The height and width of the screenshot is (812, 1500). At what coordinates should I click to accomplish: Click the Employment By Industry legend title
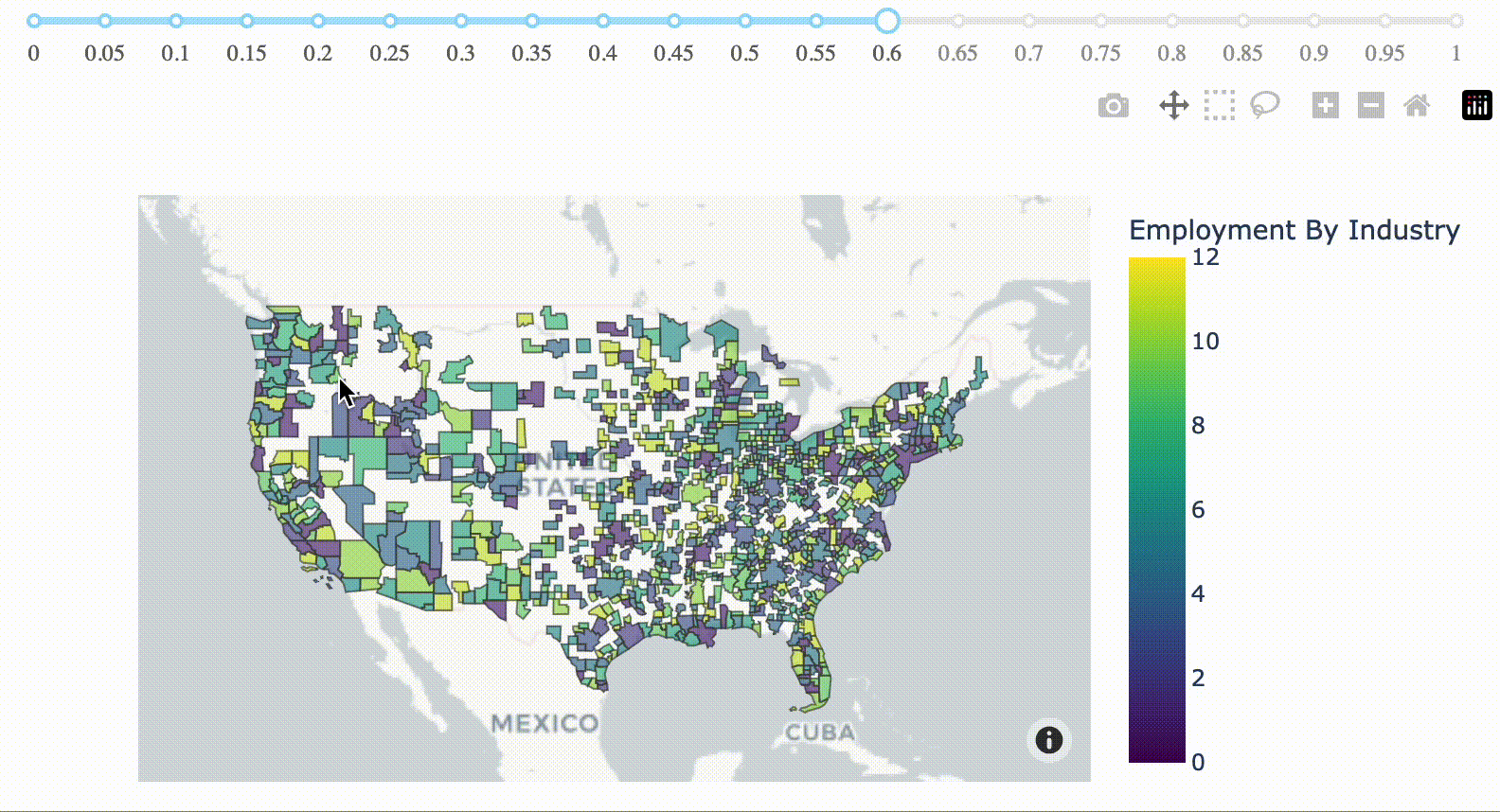pyautogui.click(x=1295, y=230)
